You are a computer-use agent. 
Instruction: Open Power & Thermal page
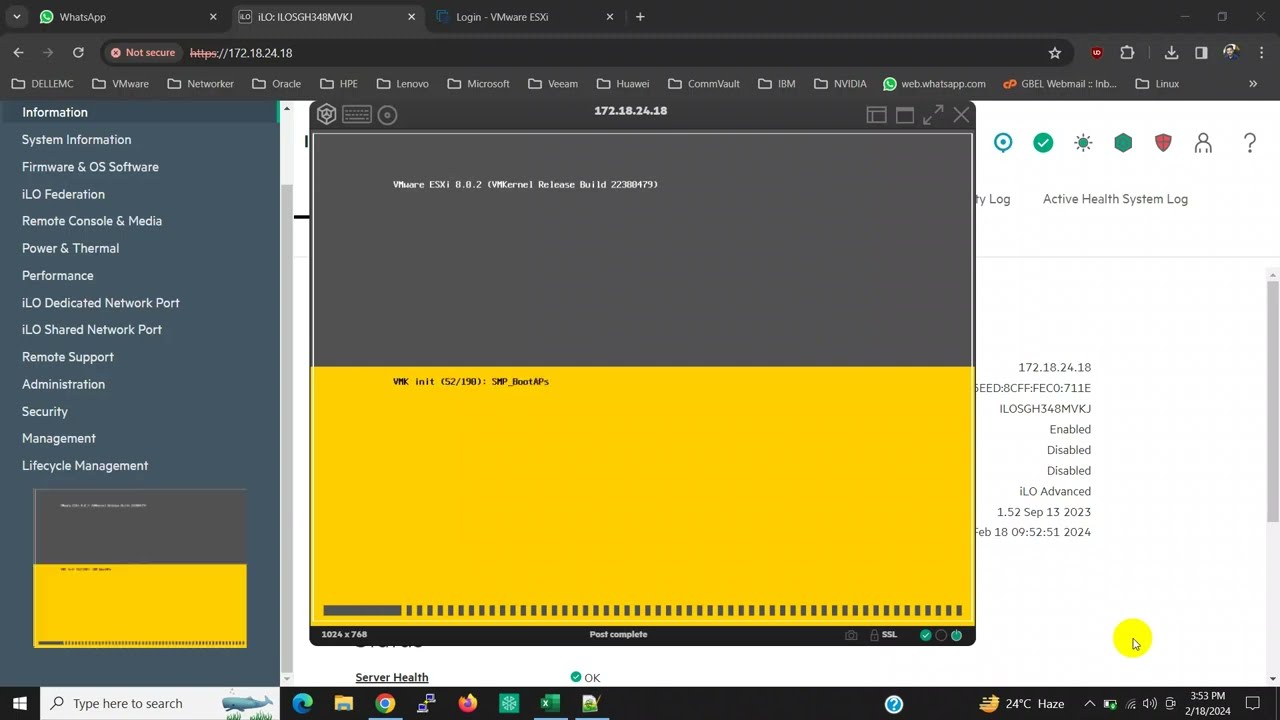click(70, 248)
